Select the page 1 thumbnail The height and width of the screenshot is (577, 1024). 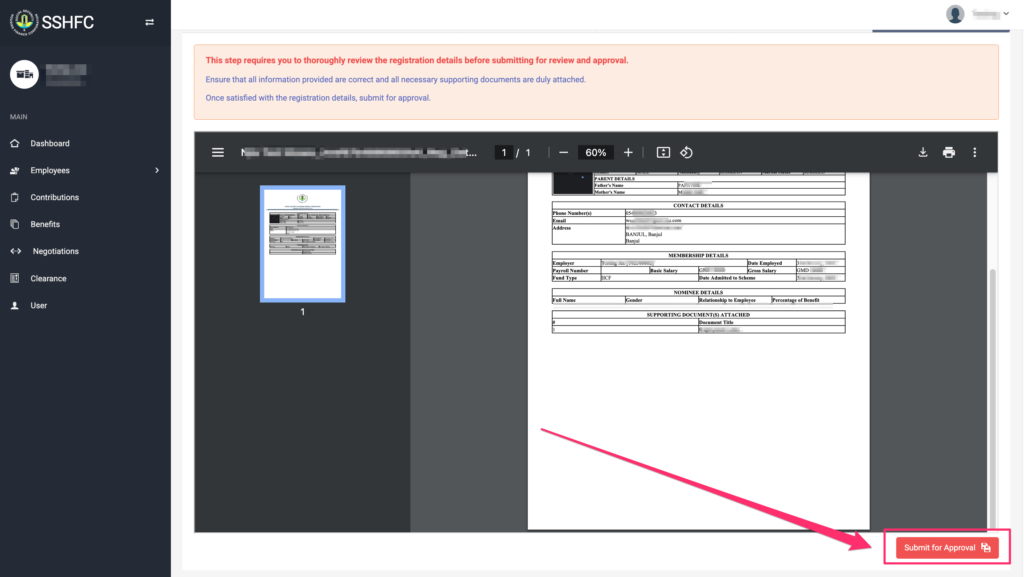(x=302, y=243)
